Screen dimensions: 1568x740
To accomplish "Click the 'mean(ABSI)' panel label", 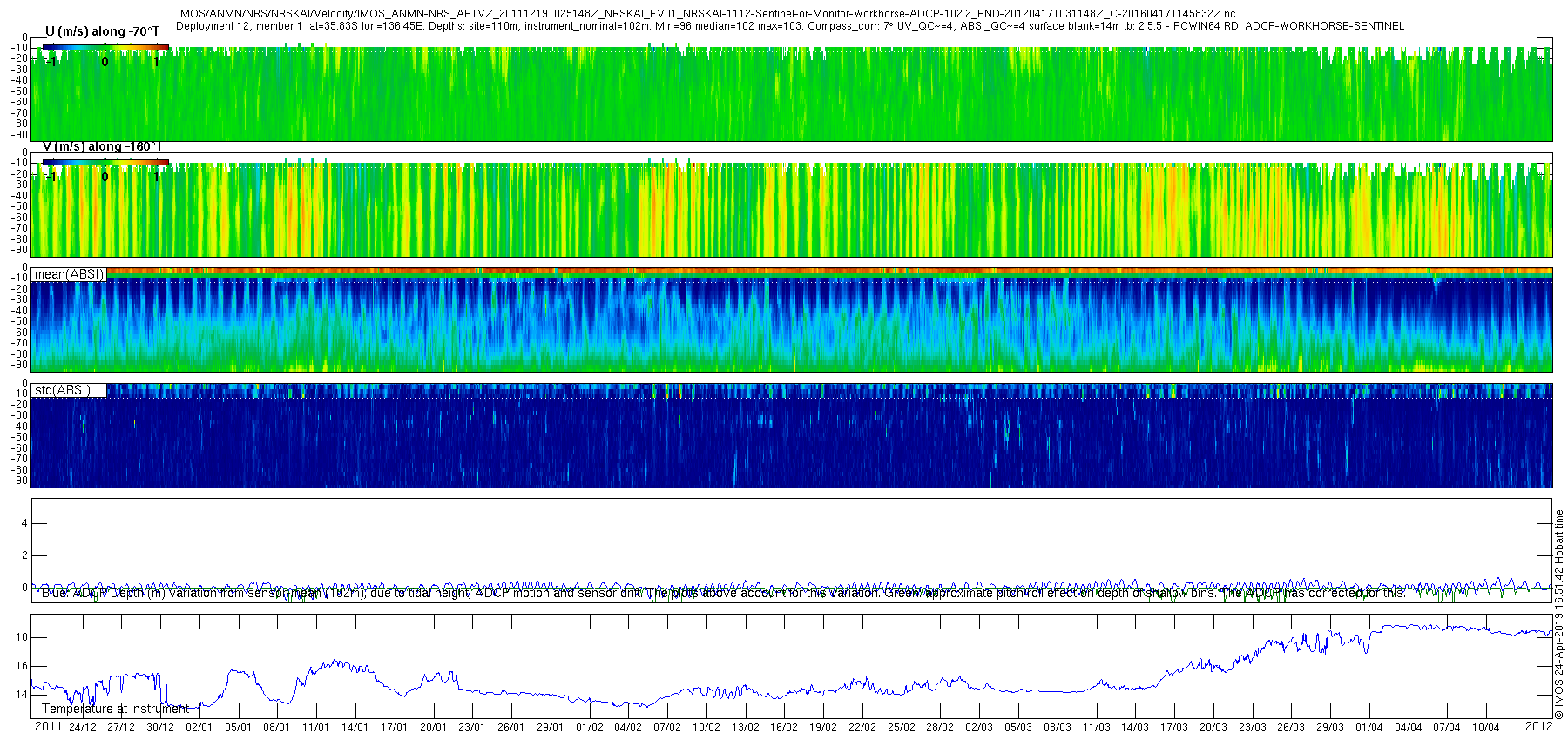I will click(x=69, y=274).
